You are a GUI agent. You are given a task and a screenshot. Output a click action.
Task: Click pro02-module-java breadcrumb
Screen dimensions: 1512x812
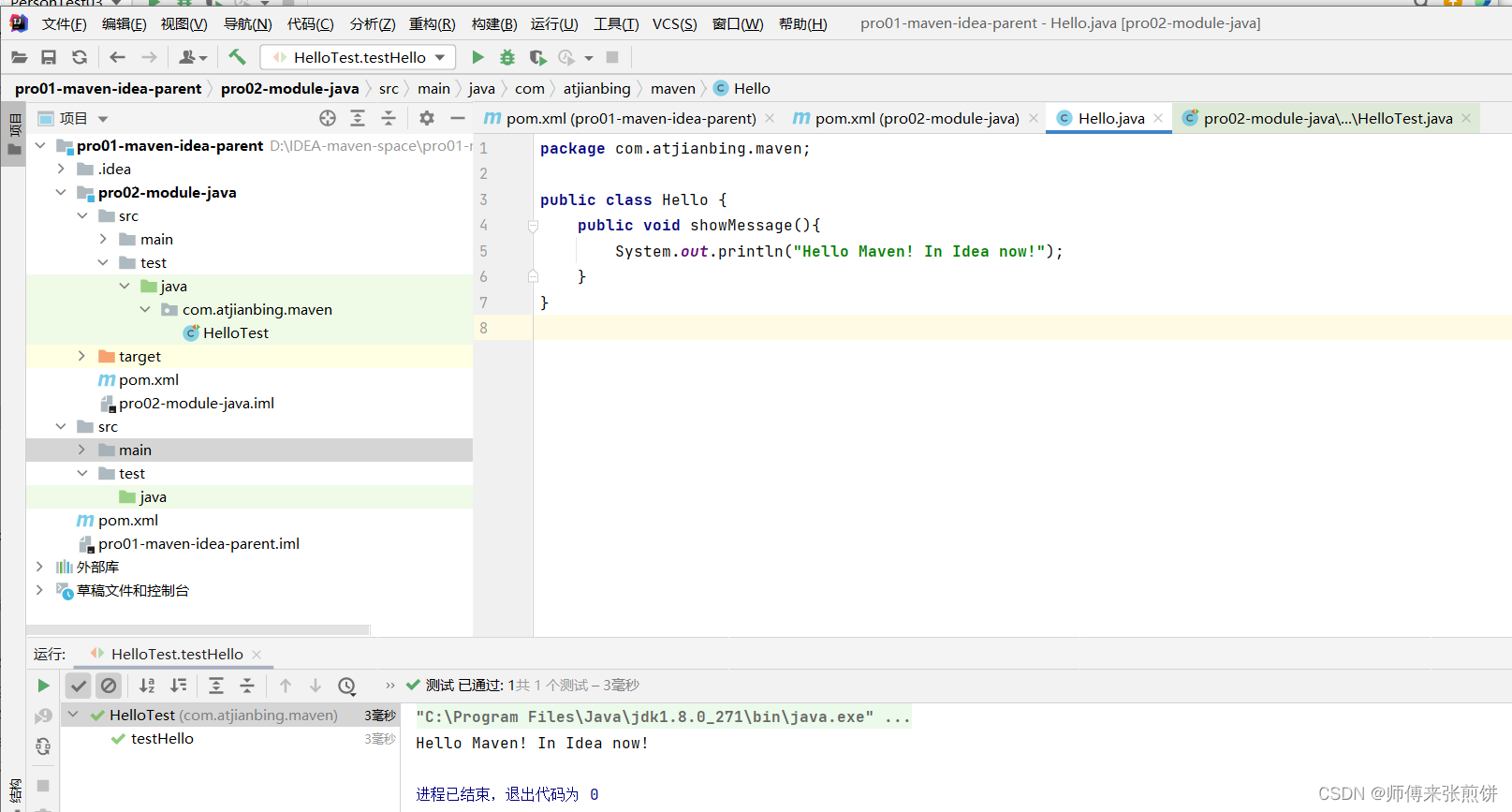[290, 88]
